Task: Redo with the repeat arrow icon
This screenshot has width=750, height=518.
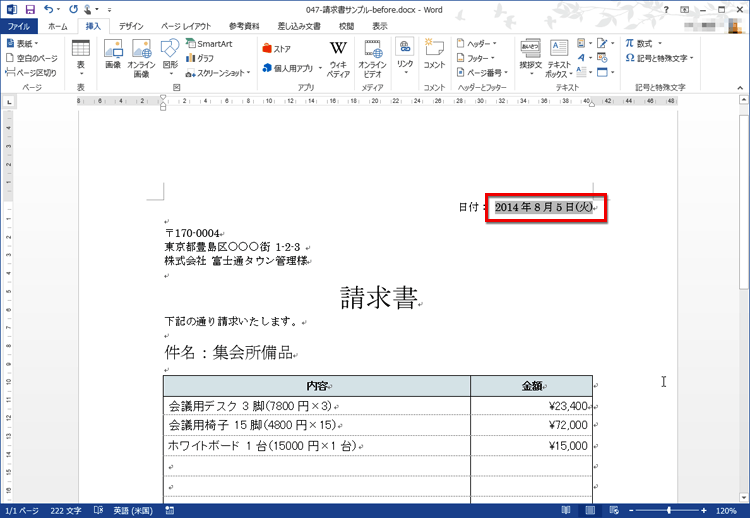Action: [x=73, y=9]
